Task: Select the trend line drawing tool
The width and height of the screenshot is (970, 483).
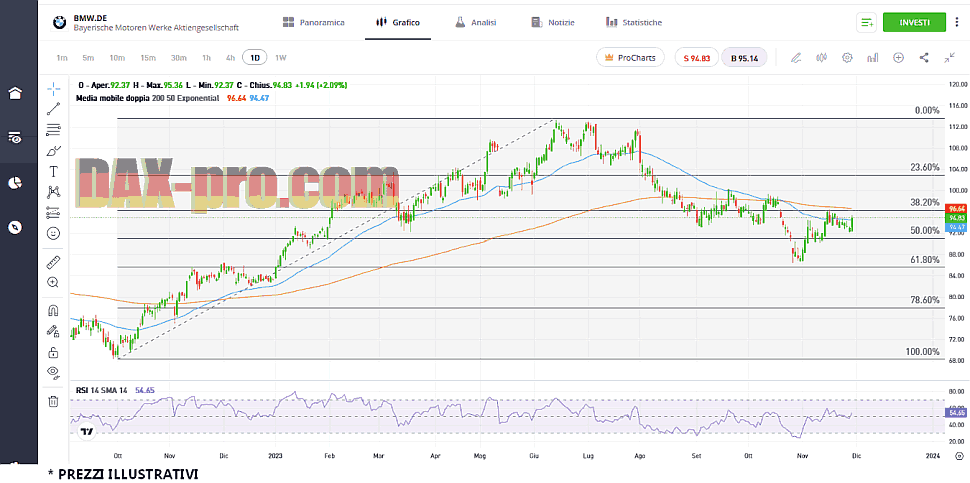Action: coord(54,109)
